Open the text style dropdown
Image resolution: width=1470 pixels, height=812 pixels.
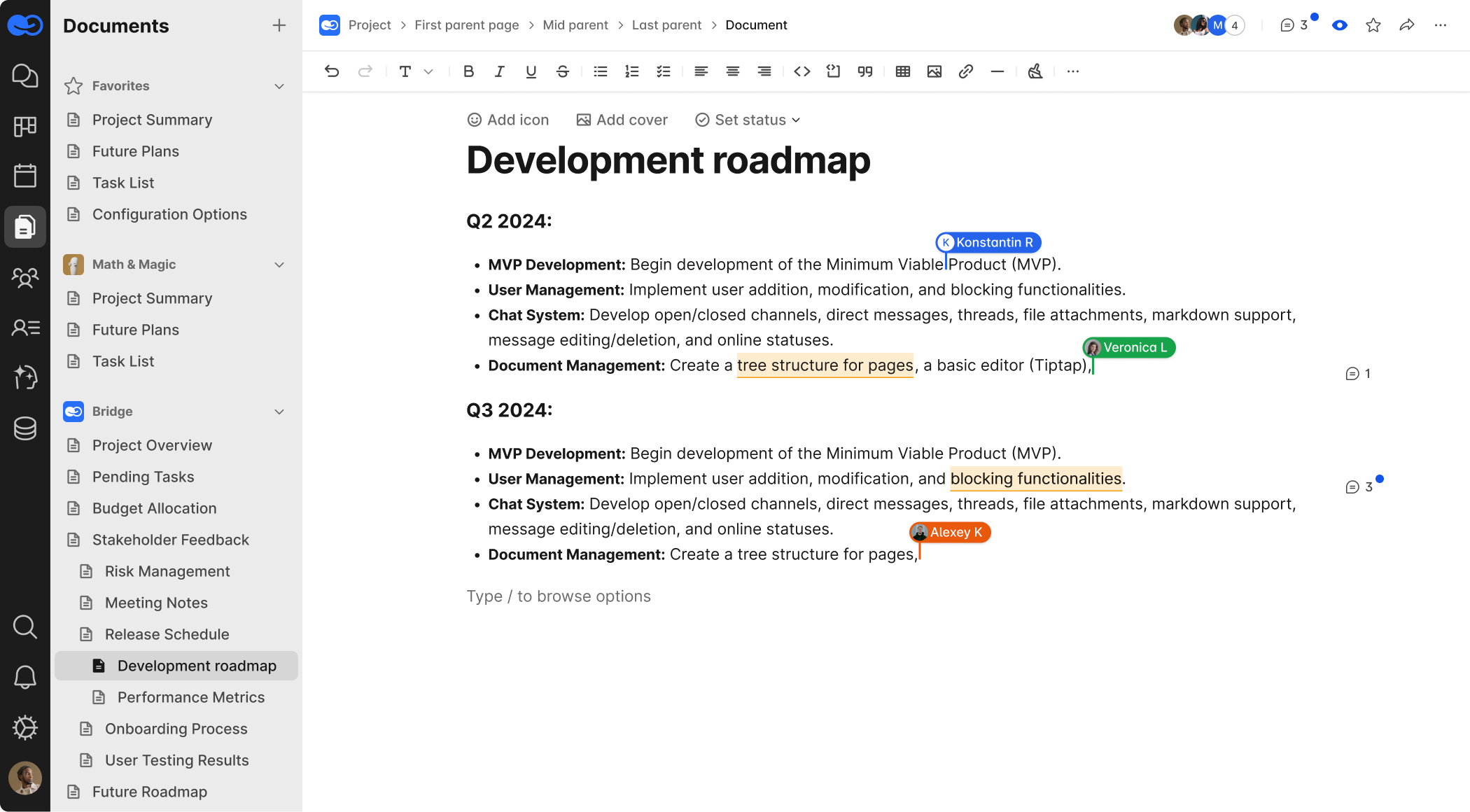414,71
